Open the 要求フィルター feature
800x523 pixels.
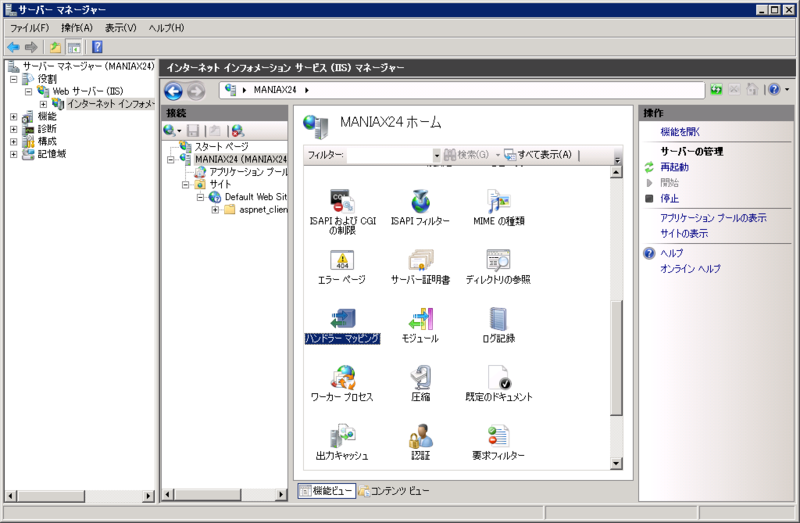498,442
